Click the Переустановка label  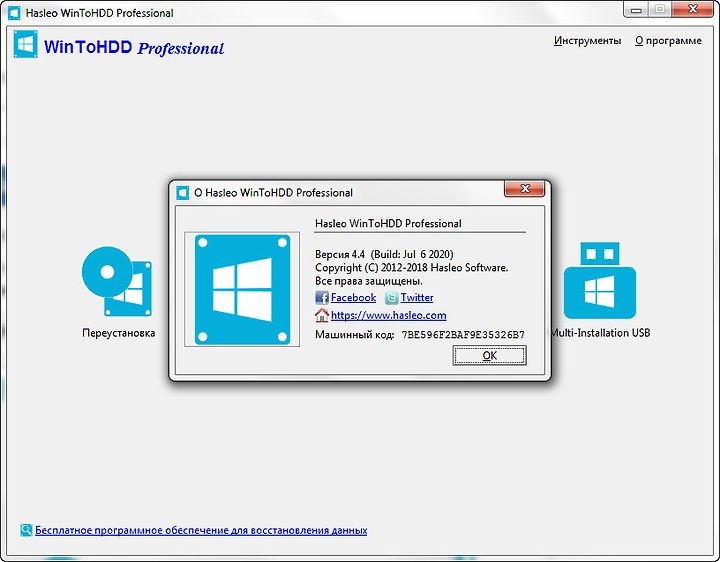[118, 333]
